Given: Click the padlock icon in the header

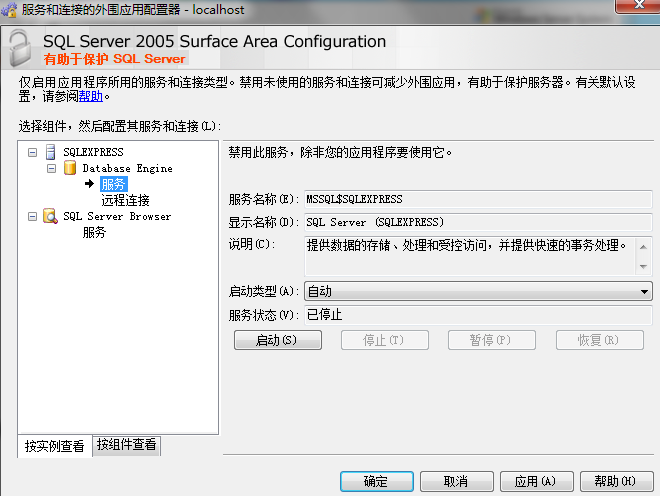Looking at the screenshot, I should (20, 48).
